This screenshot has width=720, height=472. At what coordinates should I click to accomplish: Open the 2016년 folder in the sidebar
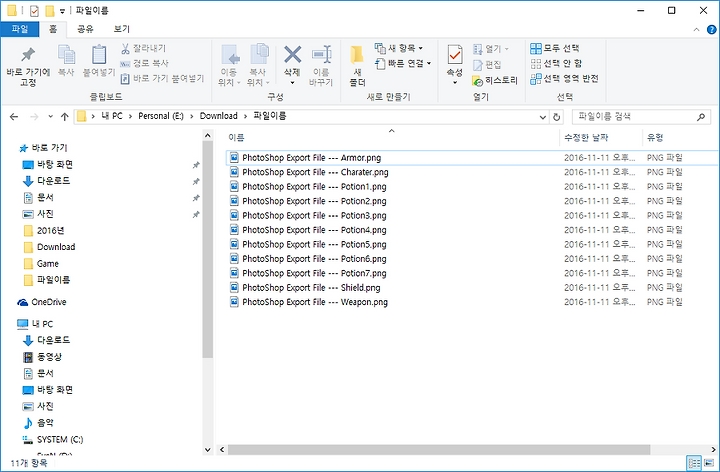click(x=44, y=230)
